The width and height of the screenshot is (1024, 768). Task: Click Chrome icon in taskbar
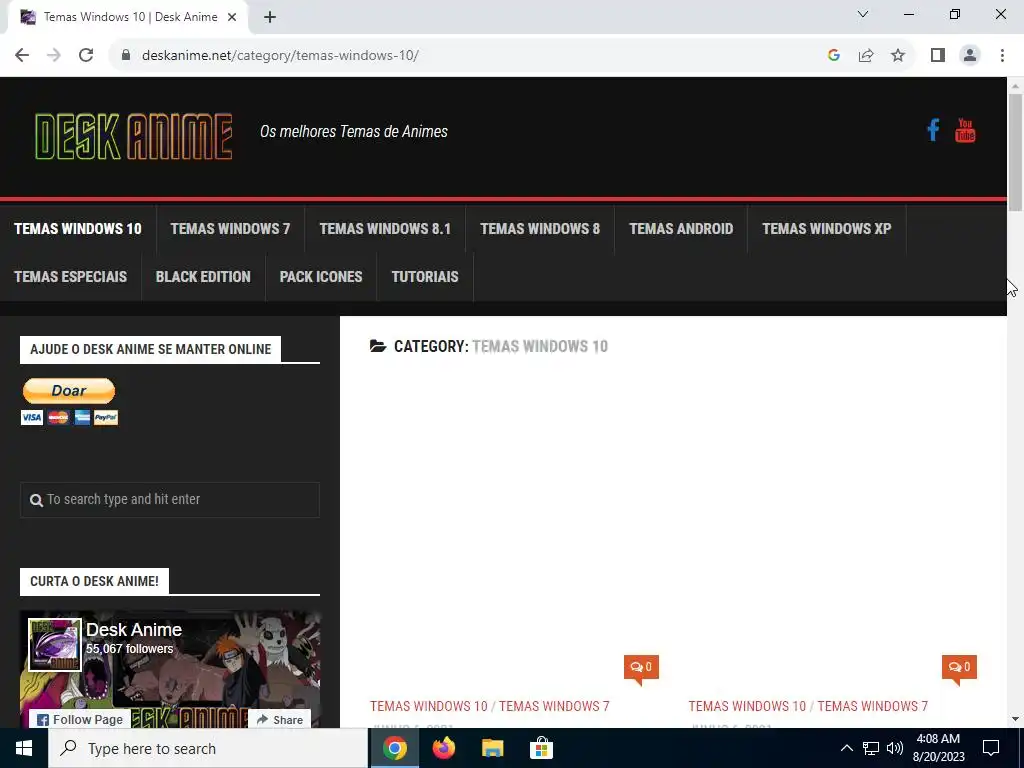tap(395, 748)
